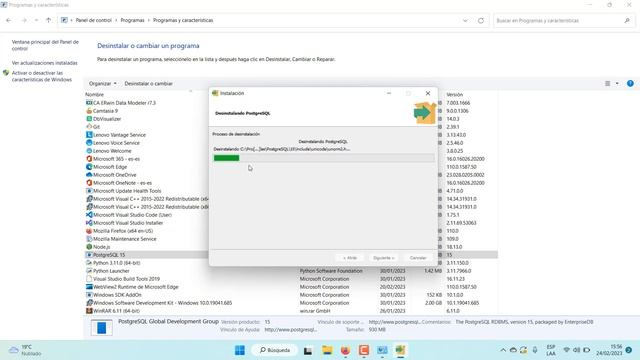Open the weather widget on the taskbar

pos(25,350)
